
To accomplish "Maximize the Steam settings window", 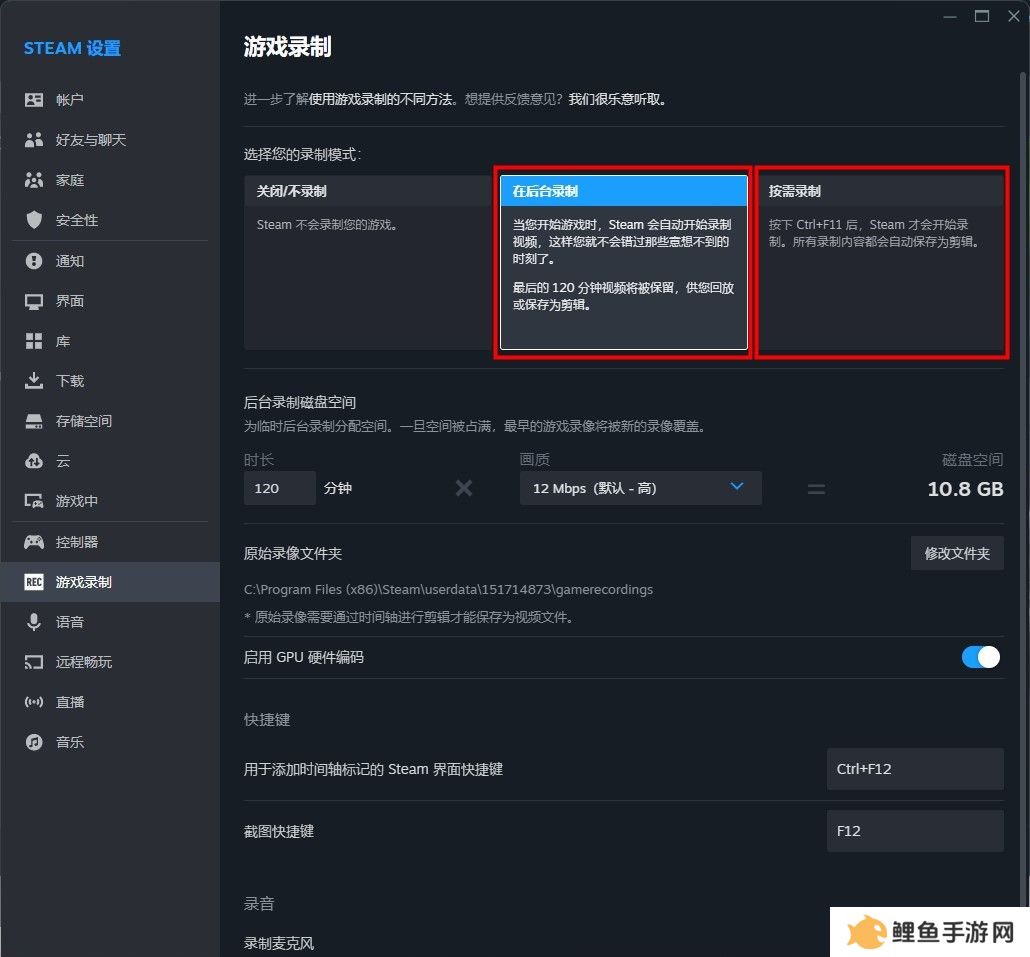I will click(981, 16).
